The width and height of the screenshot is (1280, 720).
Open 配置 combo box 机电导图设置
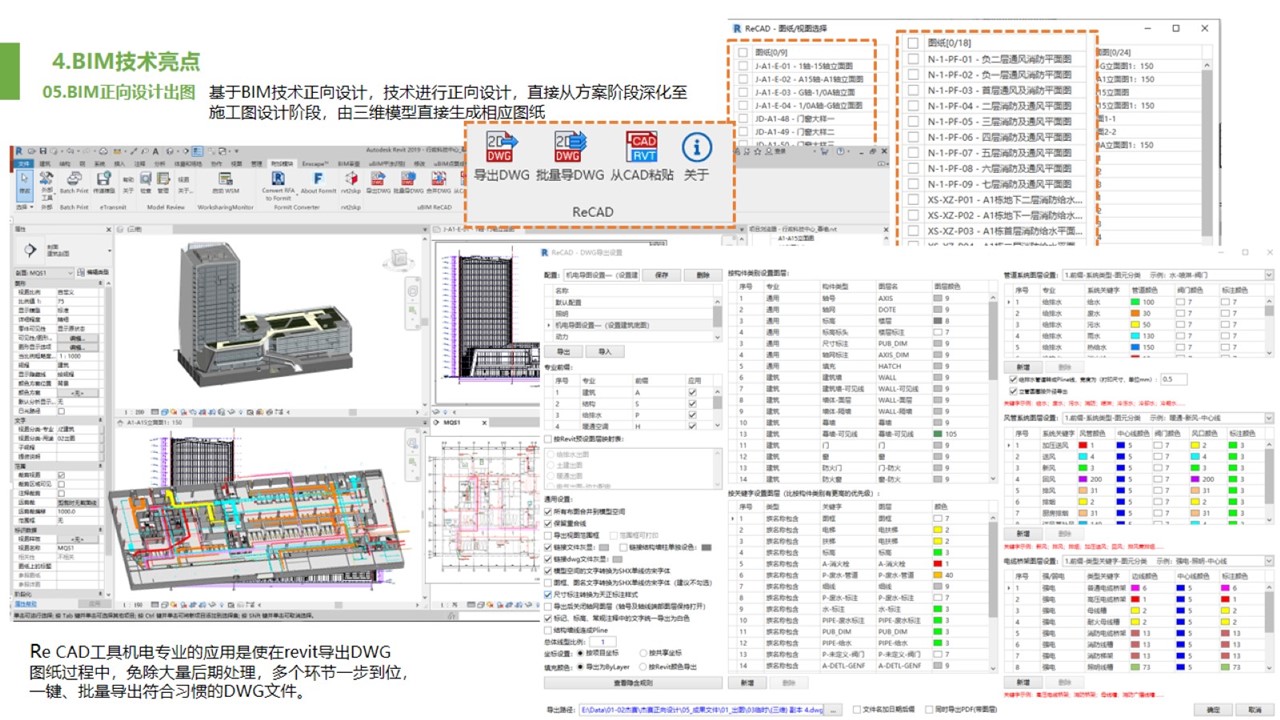(x=603, y=274)
